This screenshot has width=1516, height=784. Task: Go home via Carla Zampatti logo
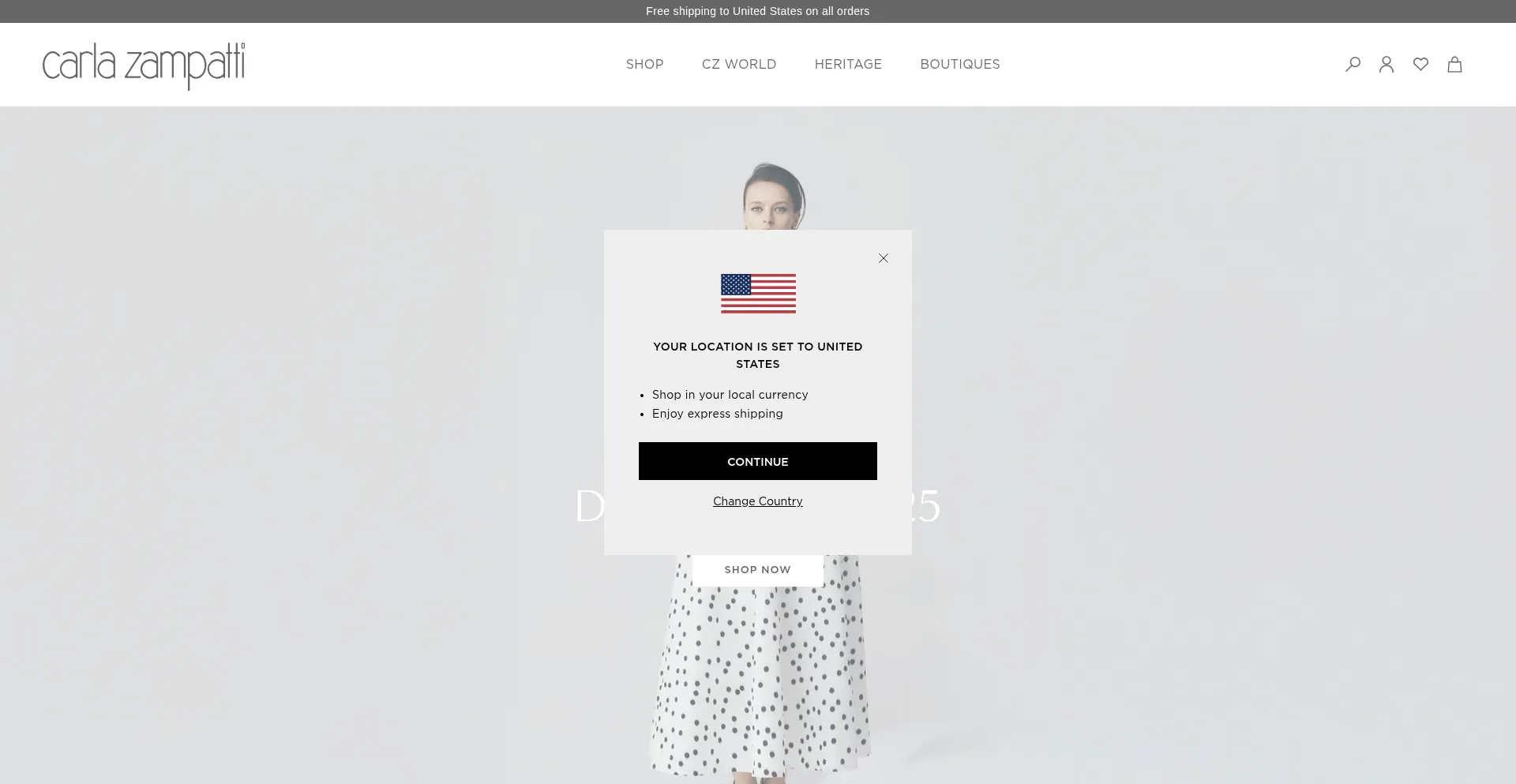[x=144, y=66]
